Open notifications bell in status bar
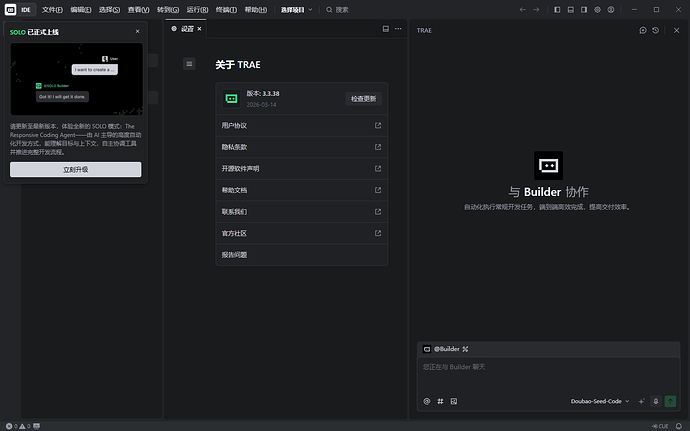Image resolution: width=690 pixels, height=431 pixels. [x=679, y=426]
